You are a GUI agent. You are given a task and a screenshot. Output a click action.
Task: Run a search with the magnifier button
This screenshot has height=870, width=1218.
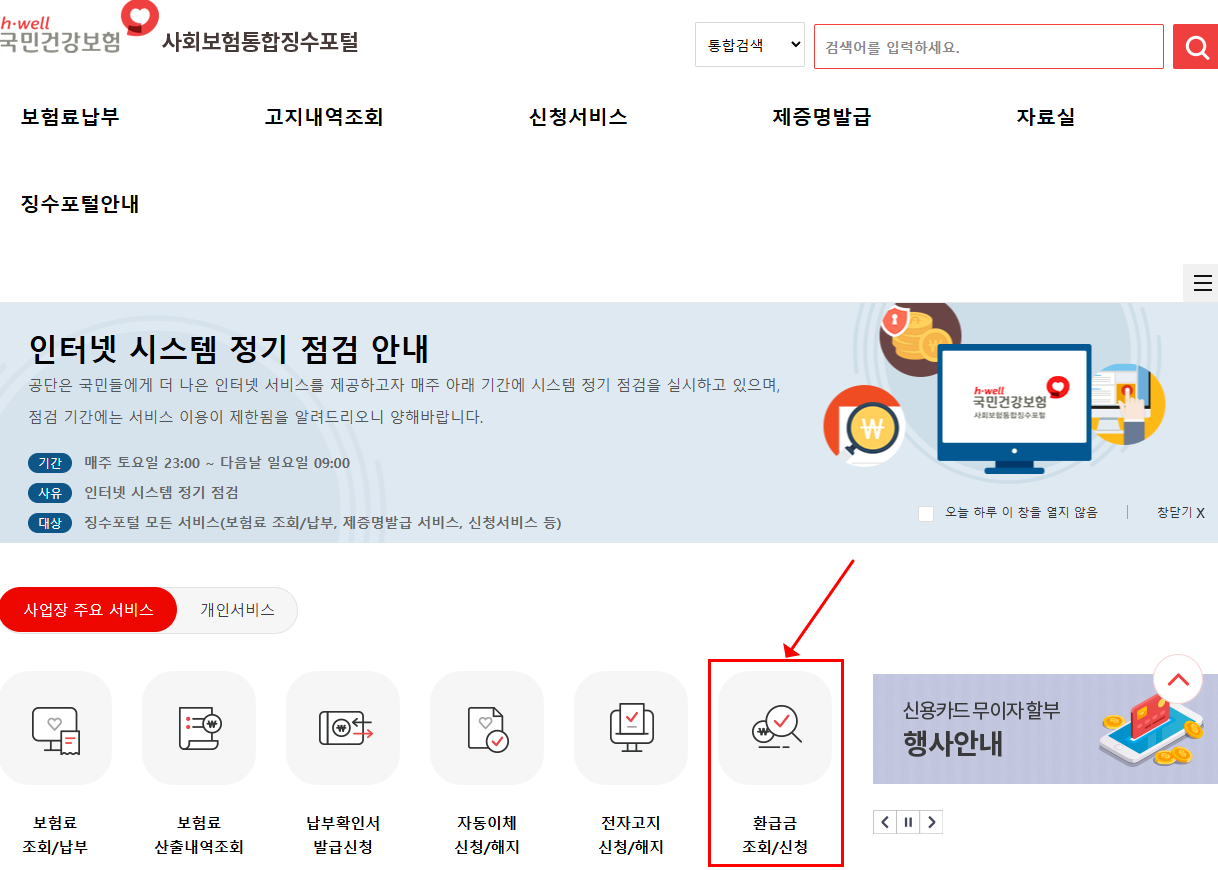(x=1195, y=46)
